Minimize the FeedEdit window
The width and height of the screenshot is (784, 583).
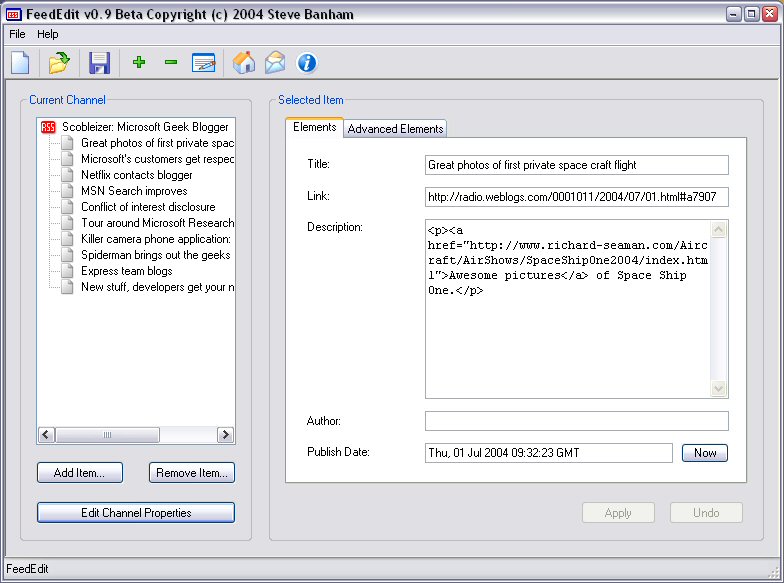click(733, 14)
